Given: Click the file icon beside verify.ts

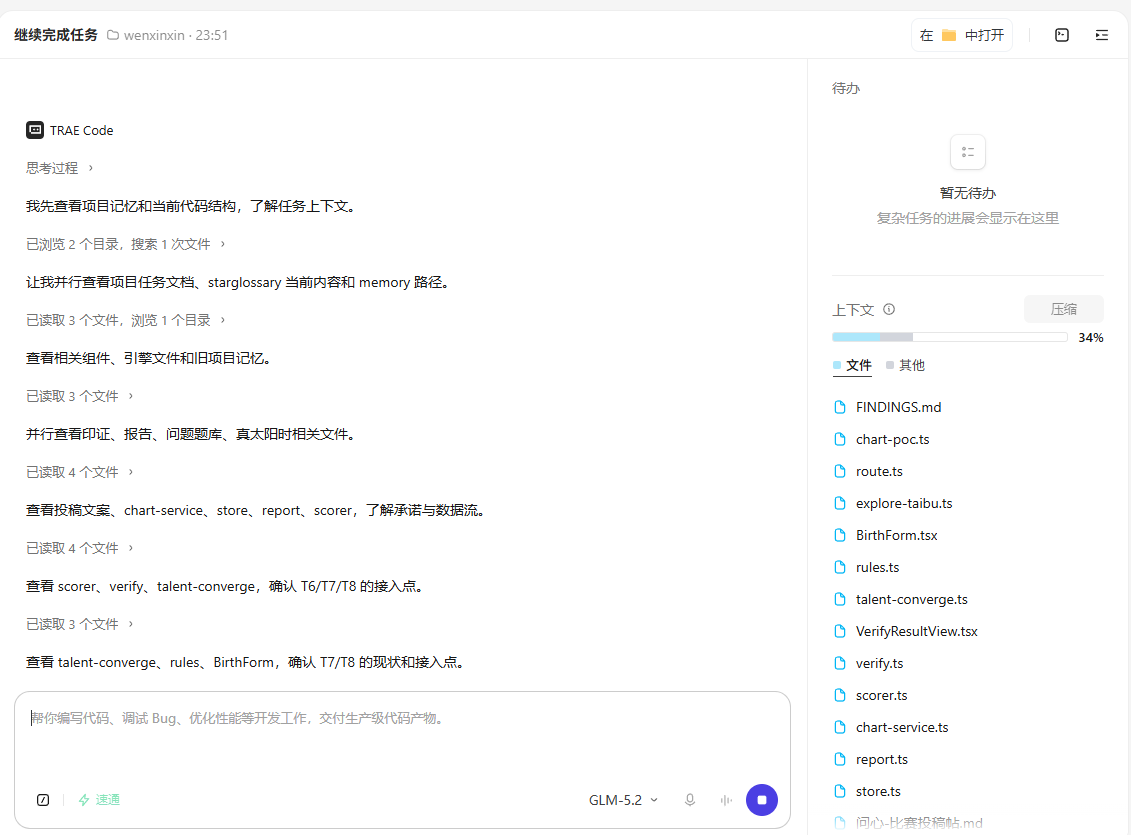Looking at the screenshot, I should pyautogui.click(x=840, y=663).
